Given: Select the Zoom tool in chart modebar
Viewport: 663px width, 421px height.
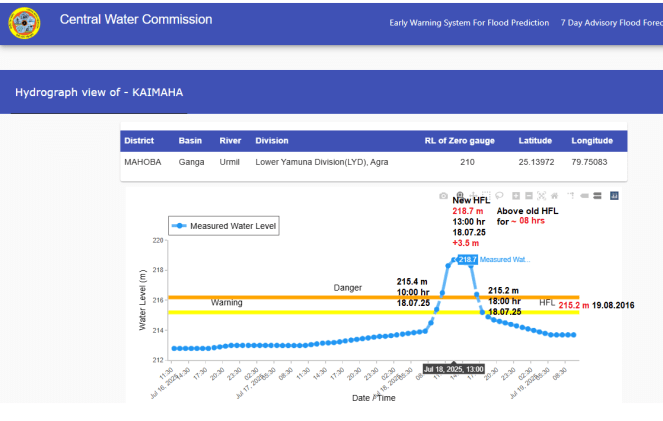Looking at the screenshot, I should (x=459, y=196).
